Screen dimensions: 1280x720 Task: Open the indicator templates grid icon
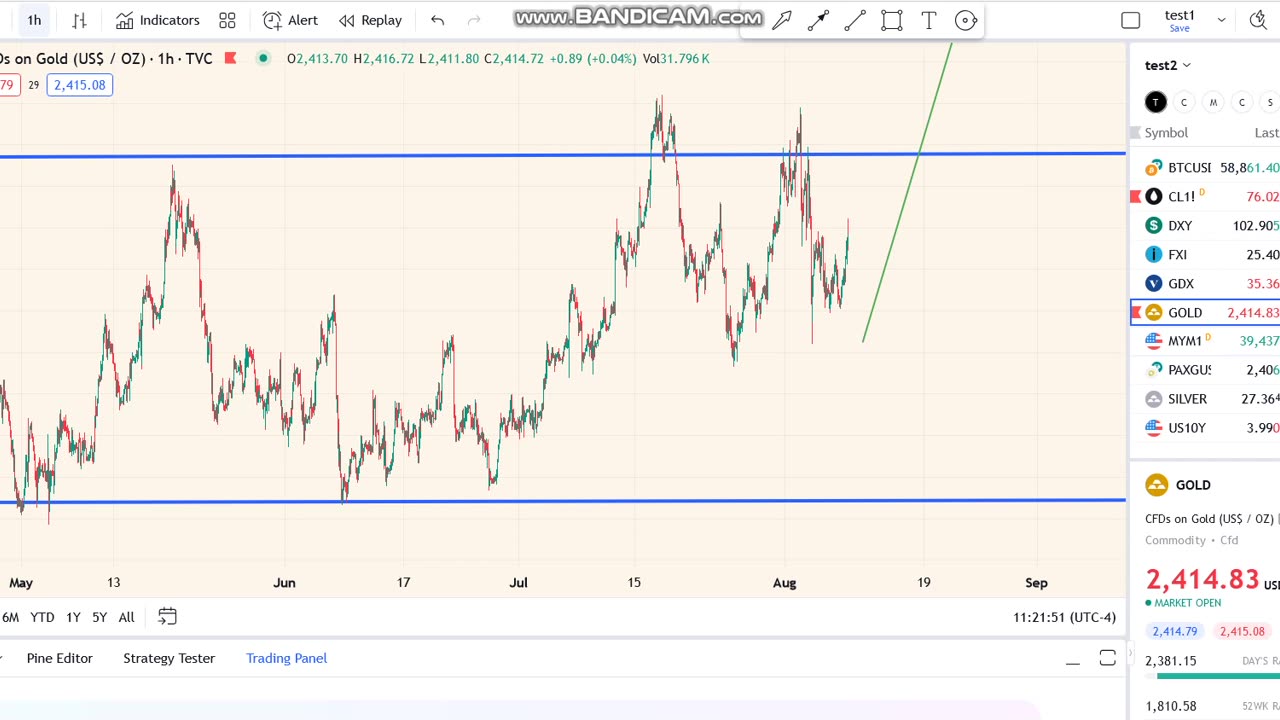tap(227, 20)
